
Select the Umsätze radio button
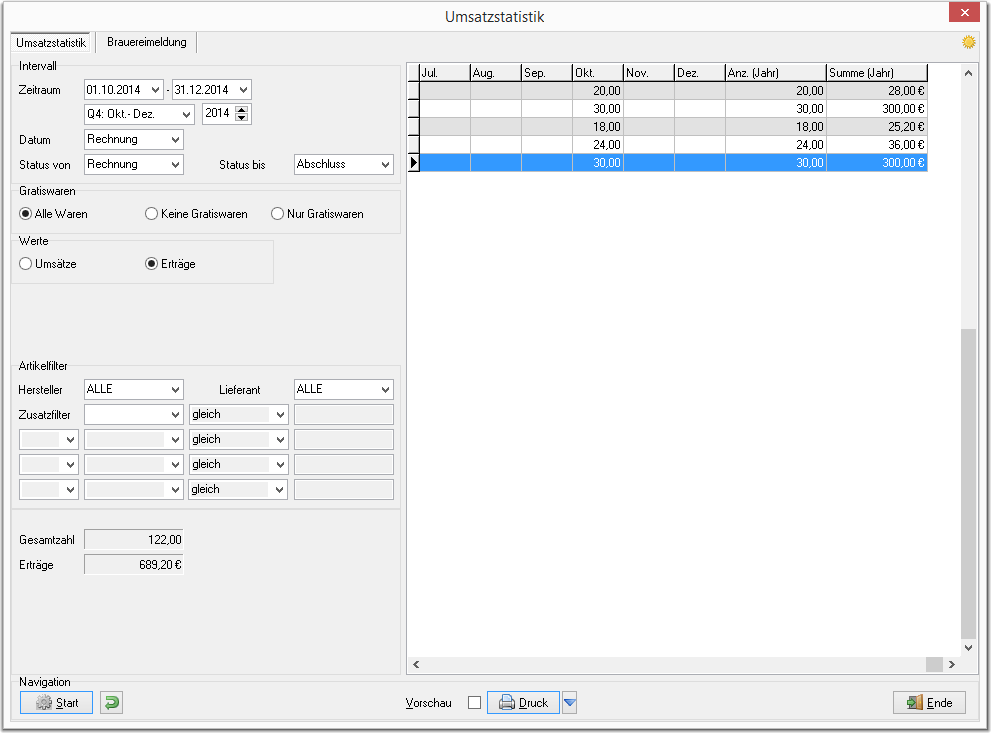coord(48,264)
